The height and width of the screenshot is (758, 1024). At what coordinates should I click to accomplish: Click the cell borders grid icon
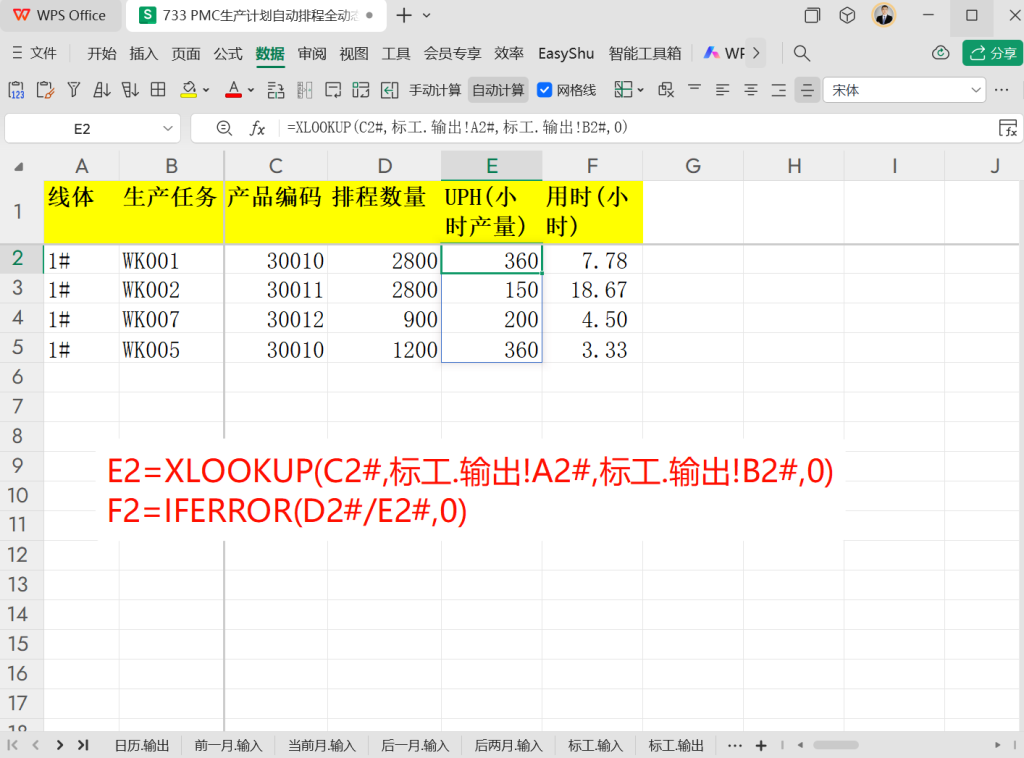(158, 90)
